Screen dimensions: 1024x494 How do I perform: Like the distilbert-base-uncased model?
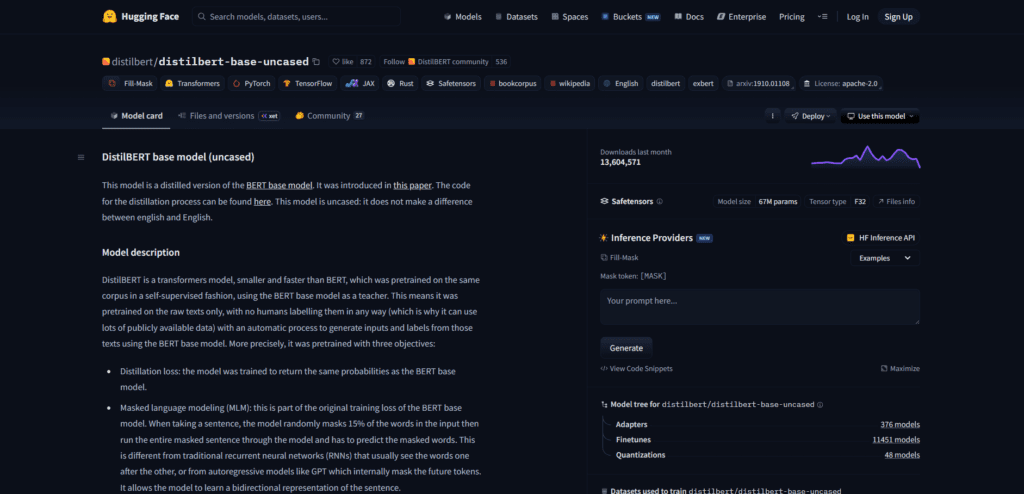click(x=343, y=62)
